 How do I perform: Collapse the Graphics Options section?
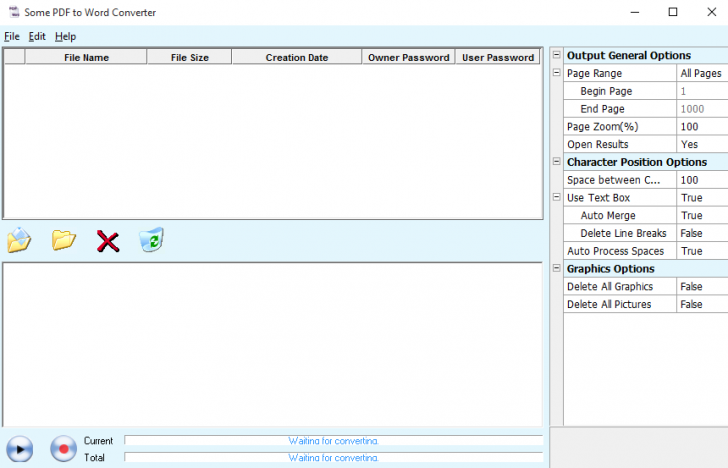pyautogui.click(x=556, y=268)
